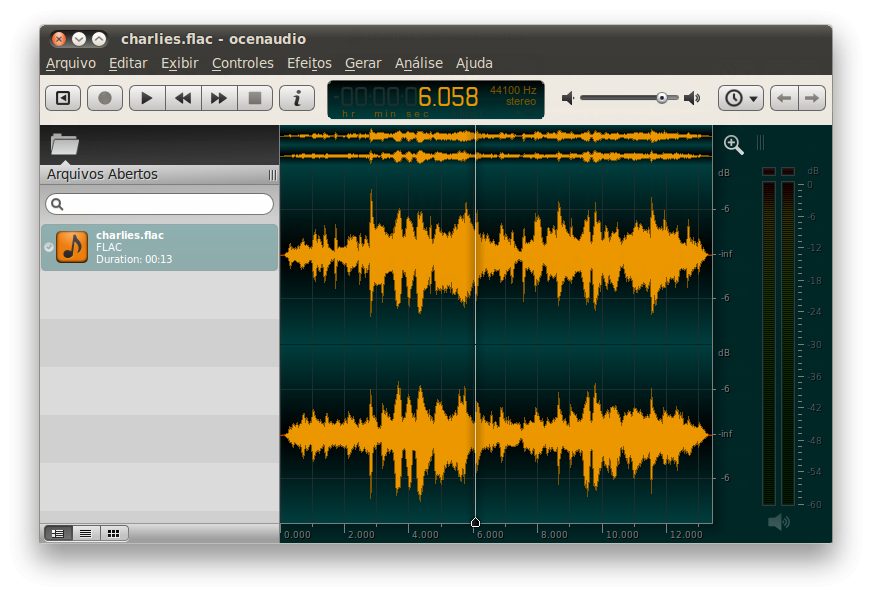Switch file list to compact list view
This screenshot has width=872, height=597.
pos(86,533)
